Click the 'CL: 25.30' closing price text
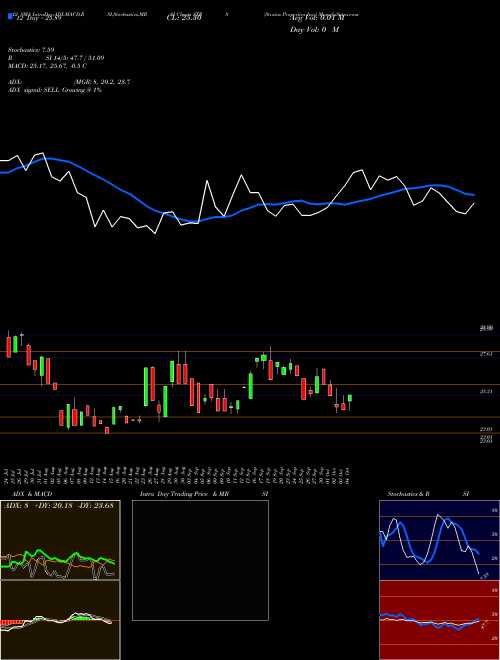500x660 pixels. (184, 18)
